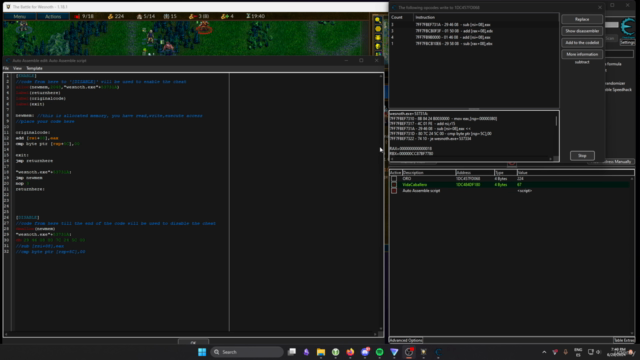This screenshot has width=640, height=360.
Task: Open the Windows Start menu
Action: (202, 352)
